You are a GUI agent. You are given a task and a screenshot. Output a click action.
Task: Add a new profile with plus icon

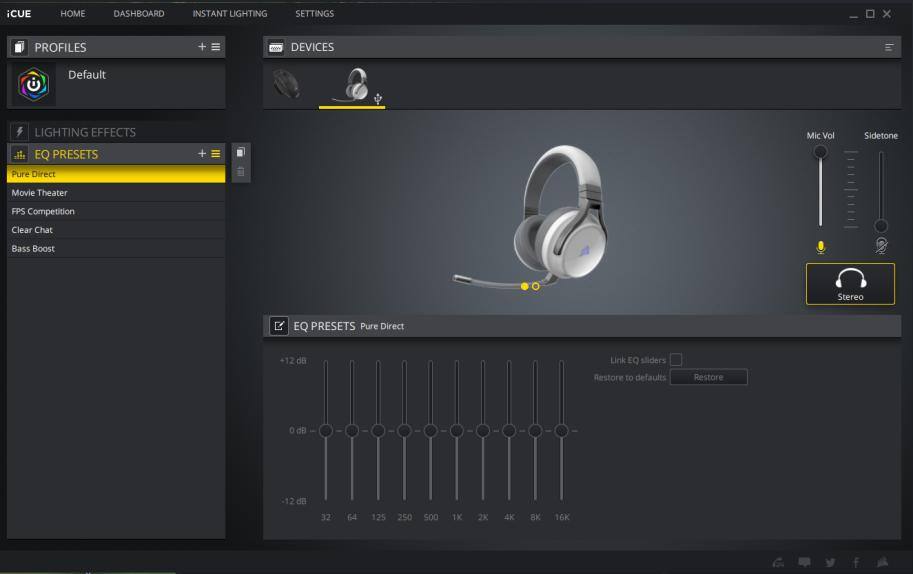click(202, 47)
